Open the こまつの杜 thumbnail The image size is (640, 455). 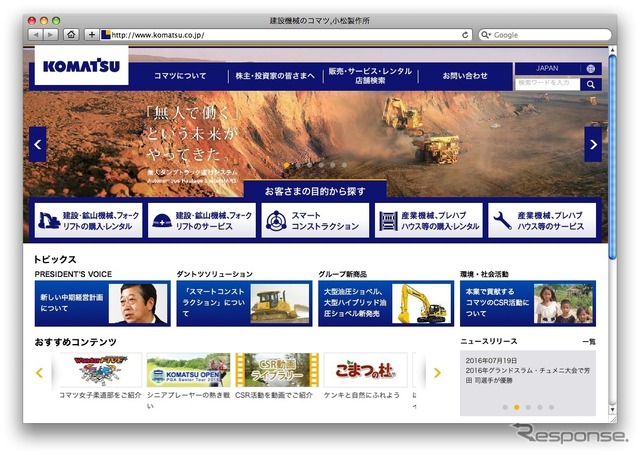click(x=365, y=370)
